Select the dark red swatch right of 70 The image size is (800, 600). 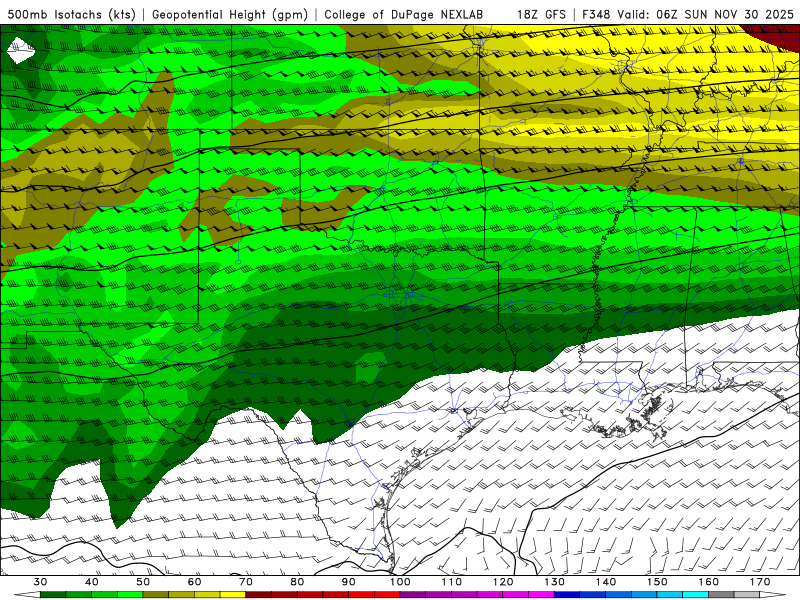259,595
